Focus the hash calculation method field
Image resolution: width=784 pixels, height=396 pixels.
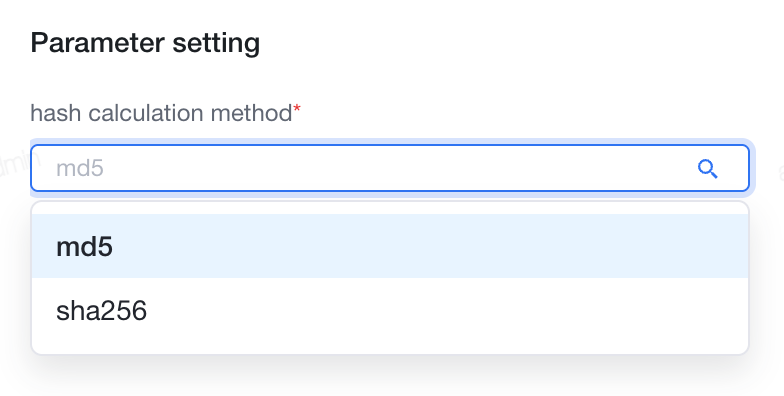pos(390,168)
